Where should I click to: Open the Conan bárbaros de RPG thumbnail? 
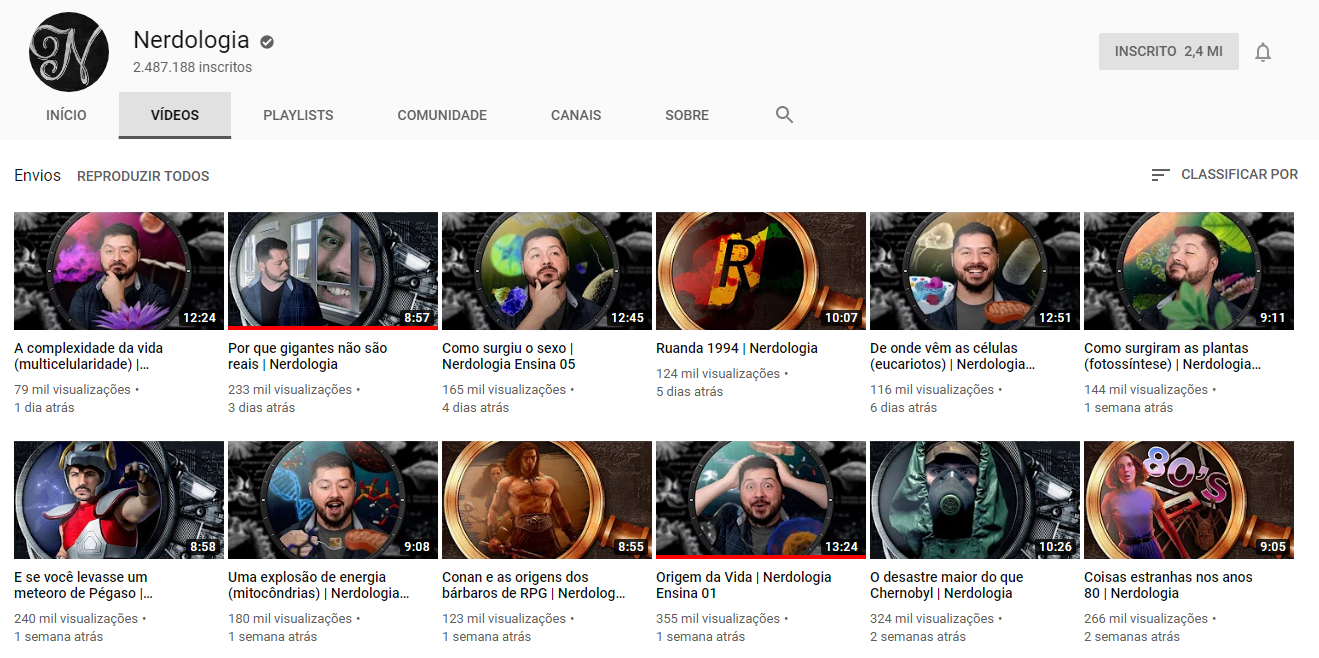(547, 500)
